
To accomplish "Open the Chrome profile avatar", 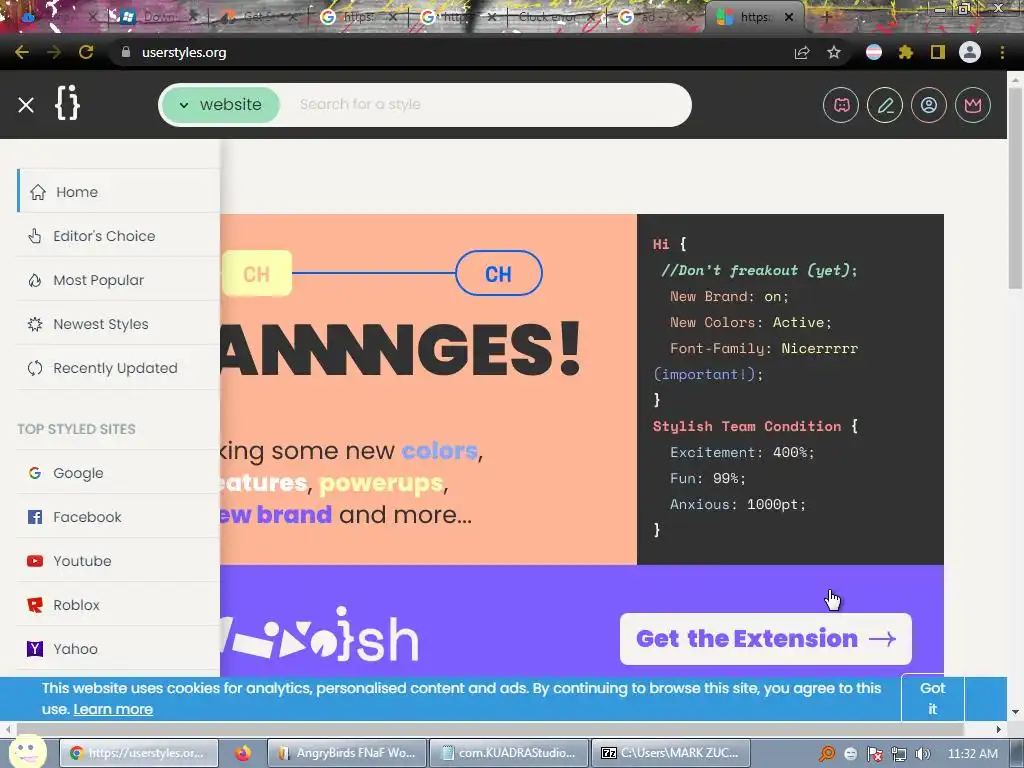I will (970, 52).
